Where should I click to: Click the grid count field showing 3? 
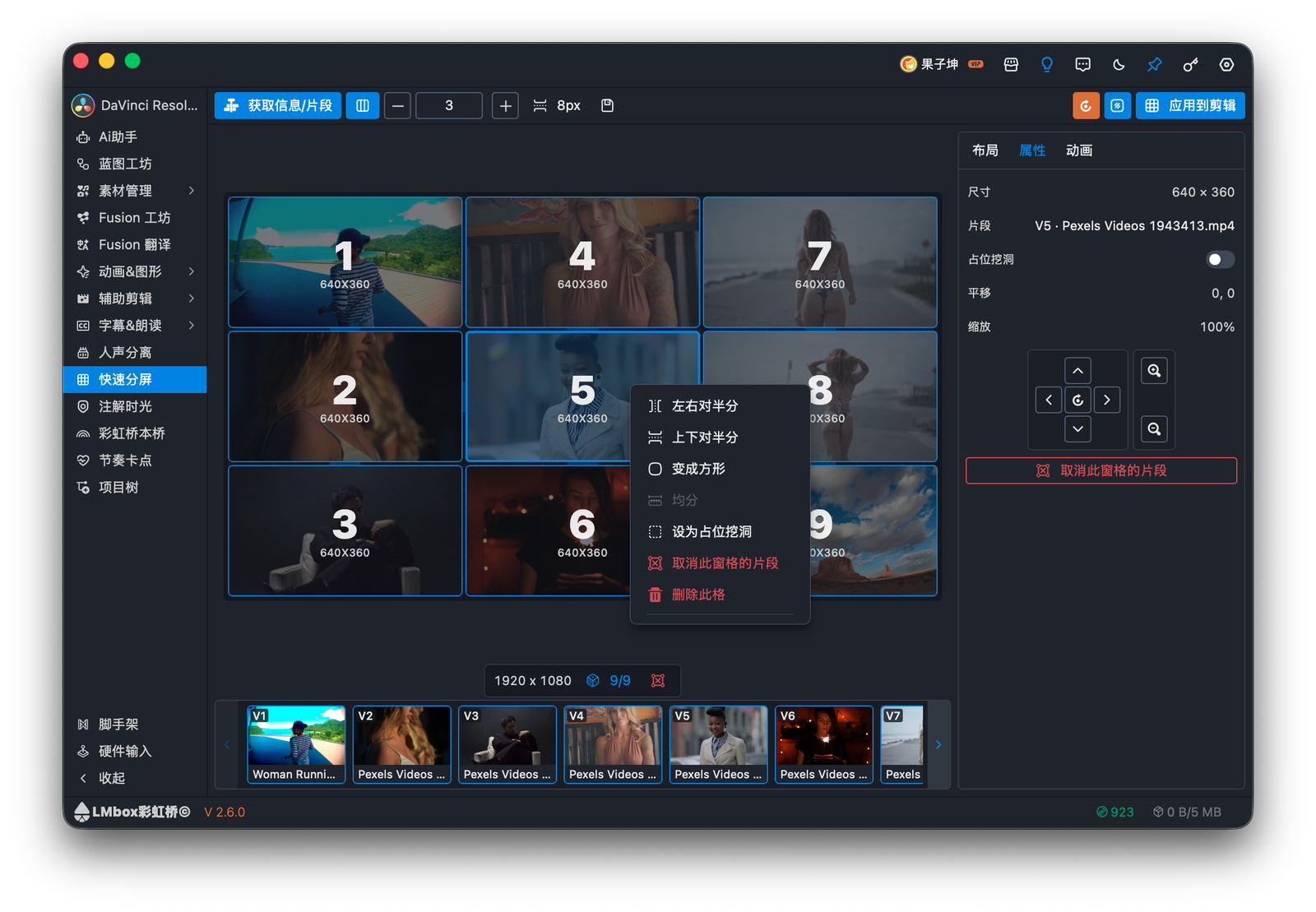tap(449, 105)
